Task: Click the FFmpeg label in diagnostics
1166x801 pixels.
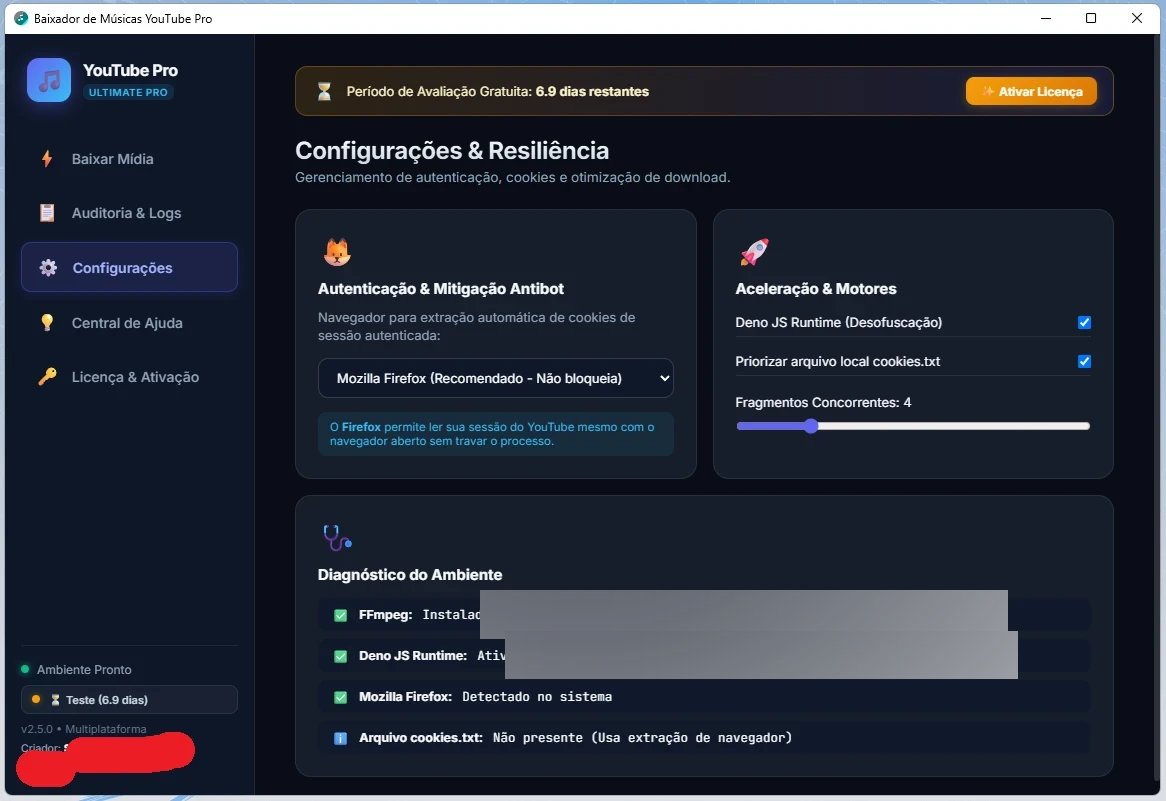Action: pos(384,615)
